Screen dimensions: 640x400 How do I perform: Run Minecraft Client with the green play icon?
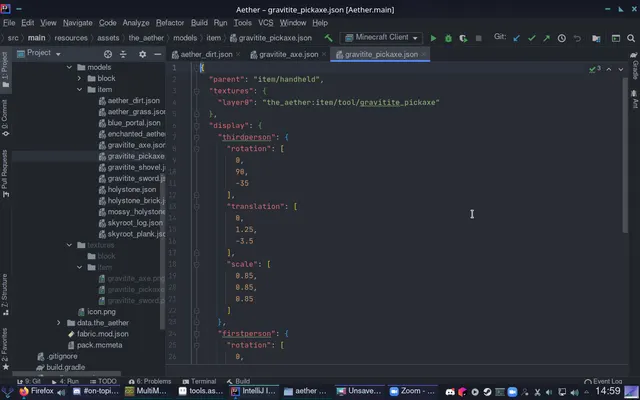(433, 38)
